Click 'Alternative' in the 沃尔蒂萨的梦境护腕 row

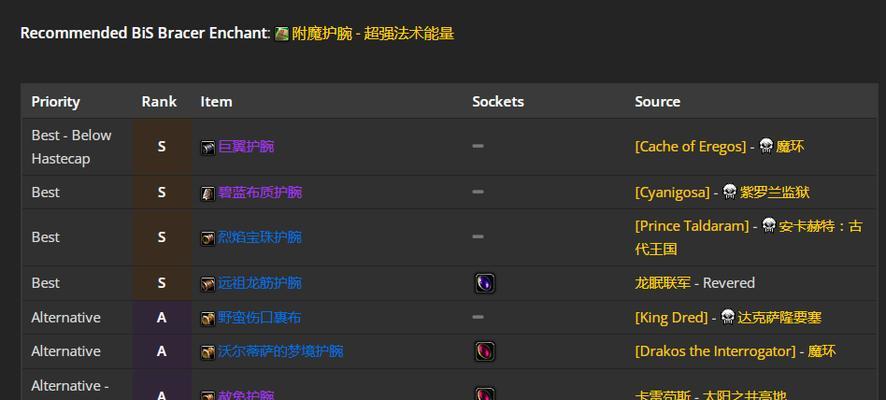(66, 351)
